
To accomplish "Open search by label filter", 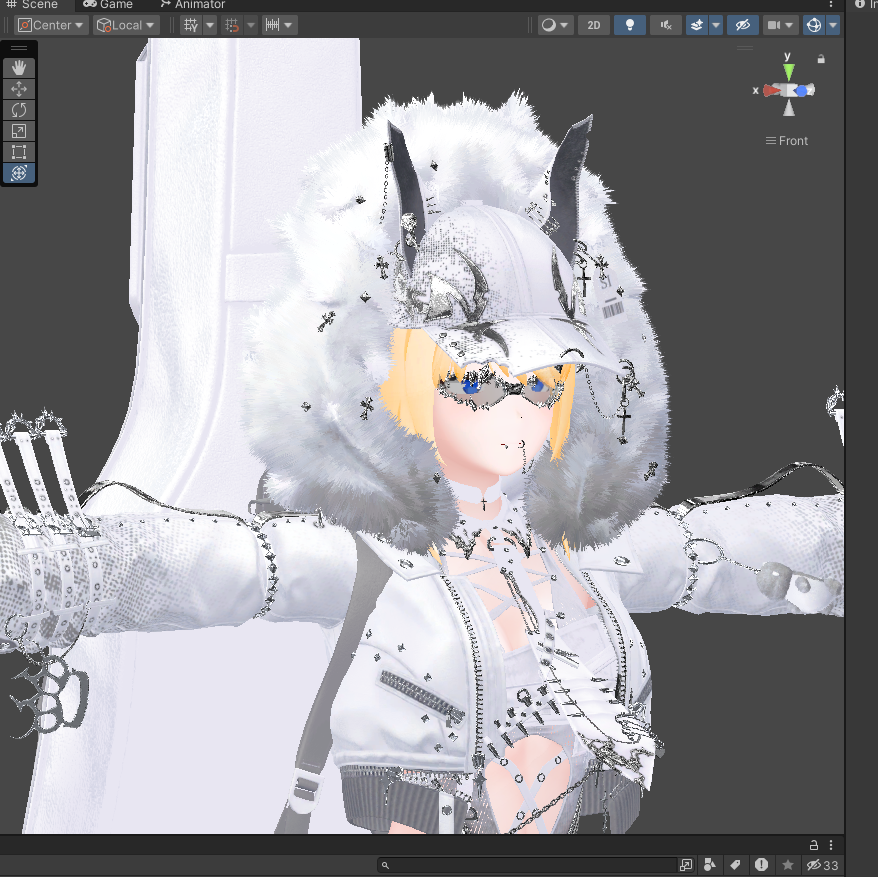I will coord(735,865).
